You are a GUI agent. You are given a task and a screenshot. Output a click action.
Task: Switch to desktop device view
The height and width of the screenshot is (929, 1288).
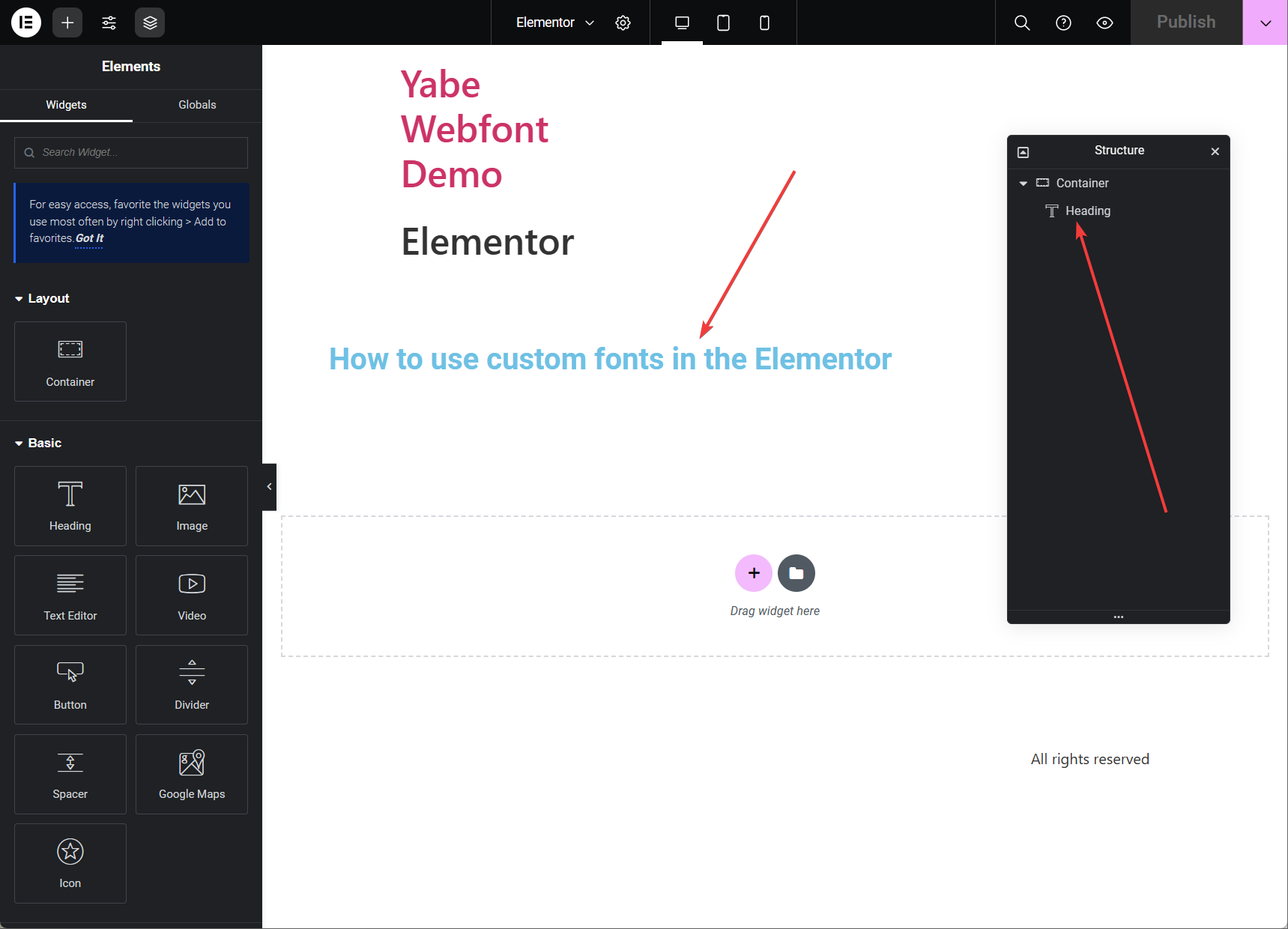coord(682,22)
